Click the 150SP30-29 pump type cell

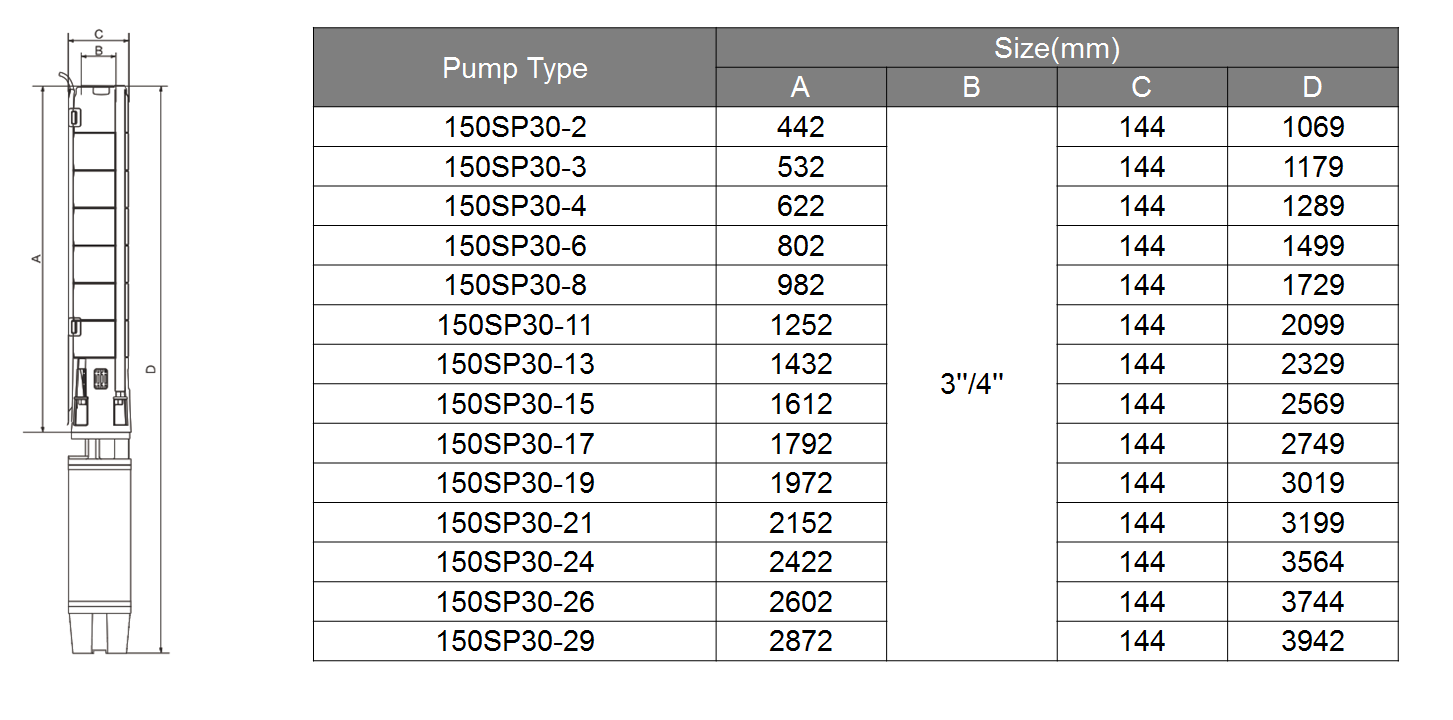click(515, 641)
